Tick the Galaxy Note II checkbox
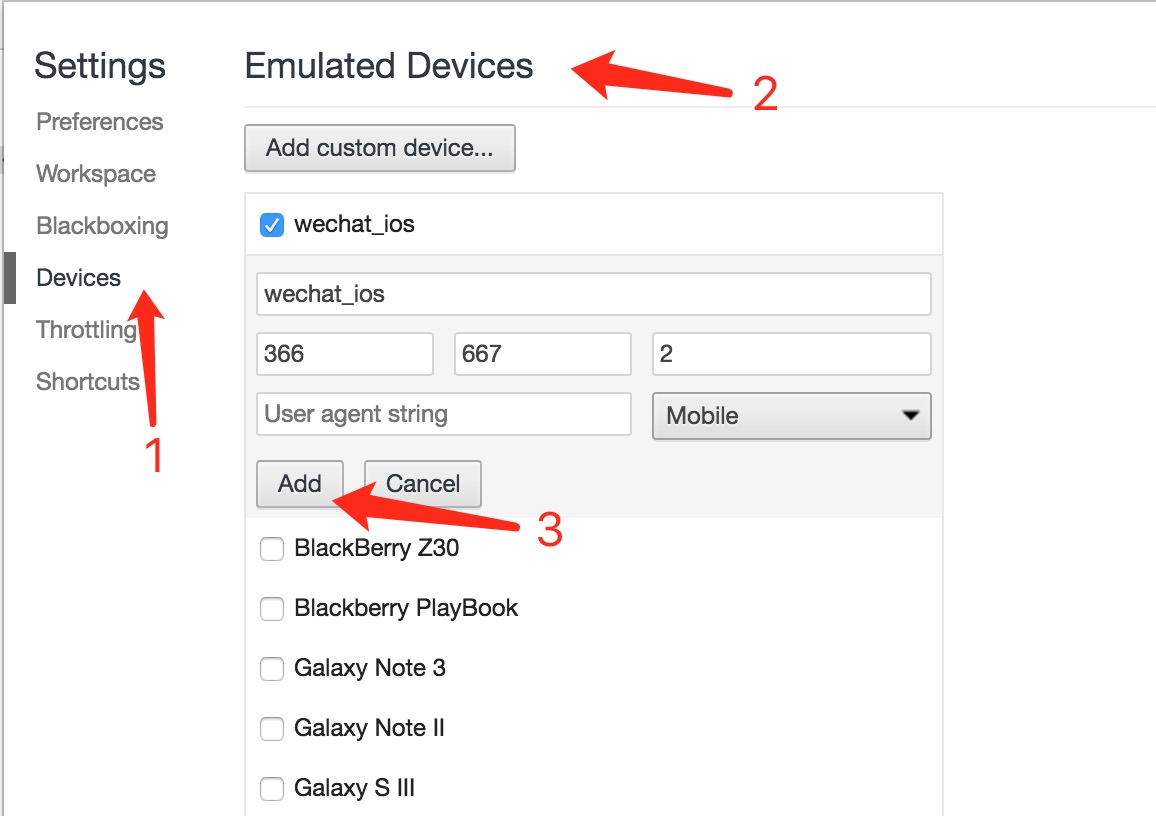Viewport: 1156px width, 816px height. coord(271,729)
